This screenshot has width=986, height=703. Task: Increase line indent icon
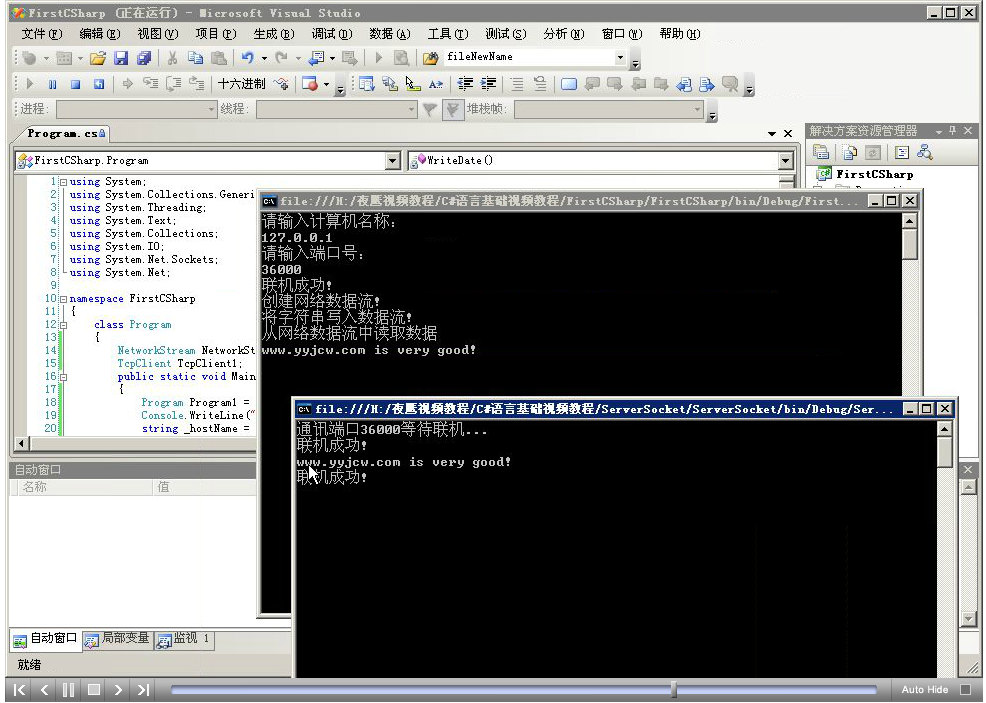(x=489, y=84)
